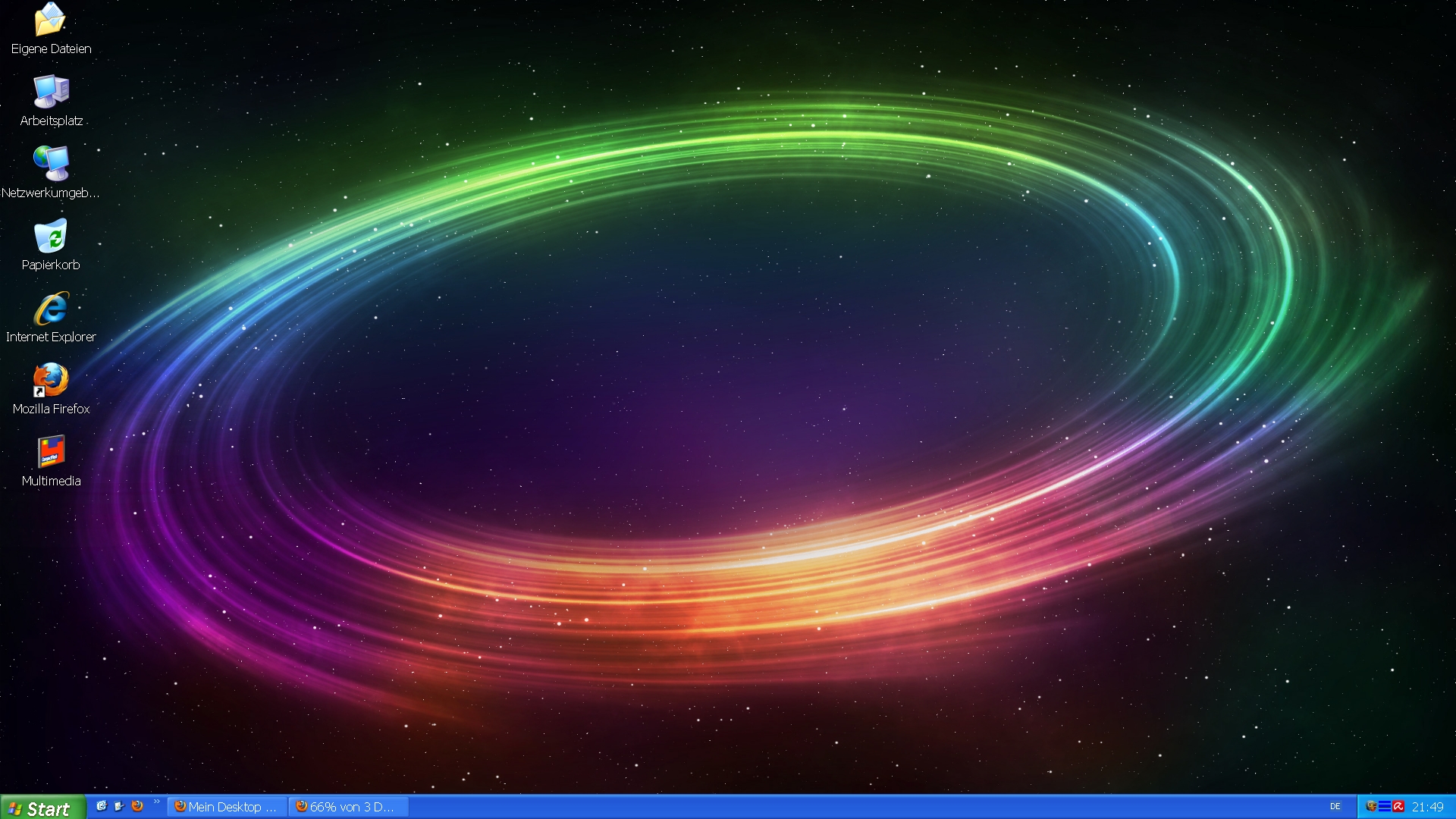Image resolution: width=1456 pixels, height=819 pixels.
Task: Launch Firefox from the quick launch bar
Action: [137, 806]
